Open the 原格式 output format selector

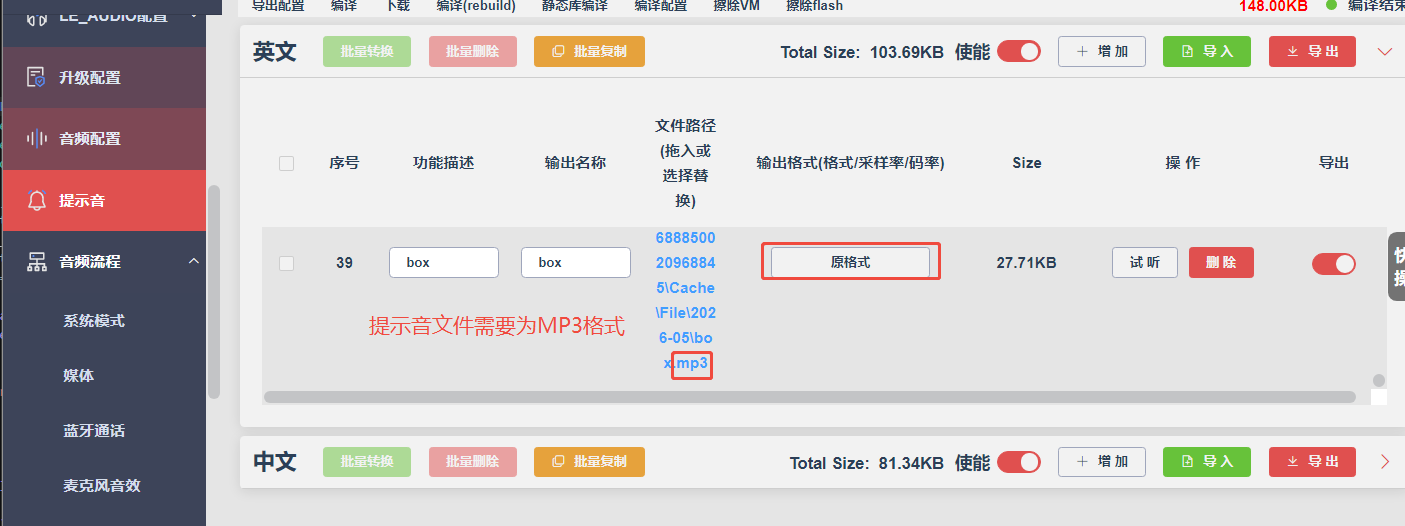coord(851,262)
